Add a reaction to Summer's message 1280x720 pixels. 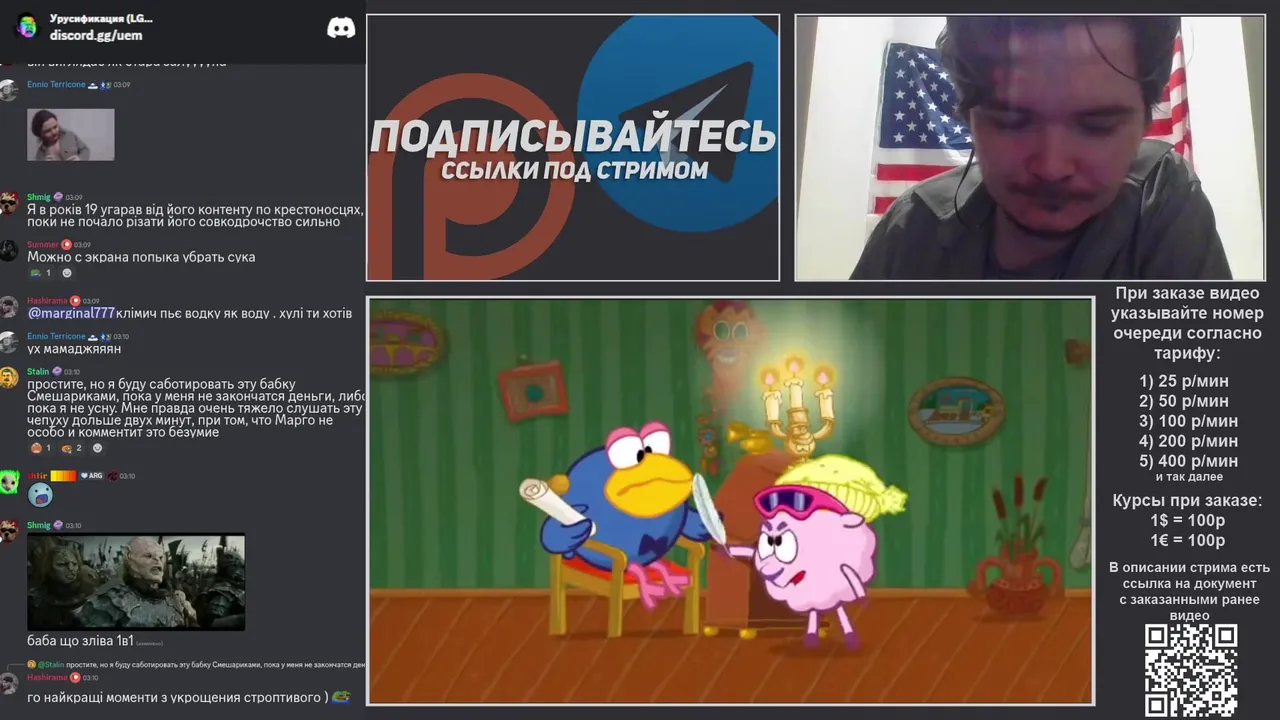click(67, 273)
